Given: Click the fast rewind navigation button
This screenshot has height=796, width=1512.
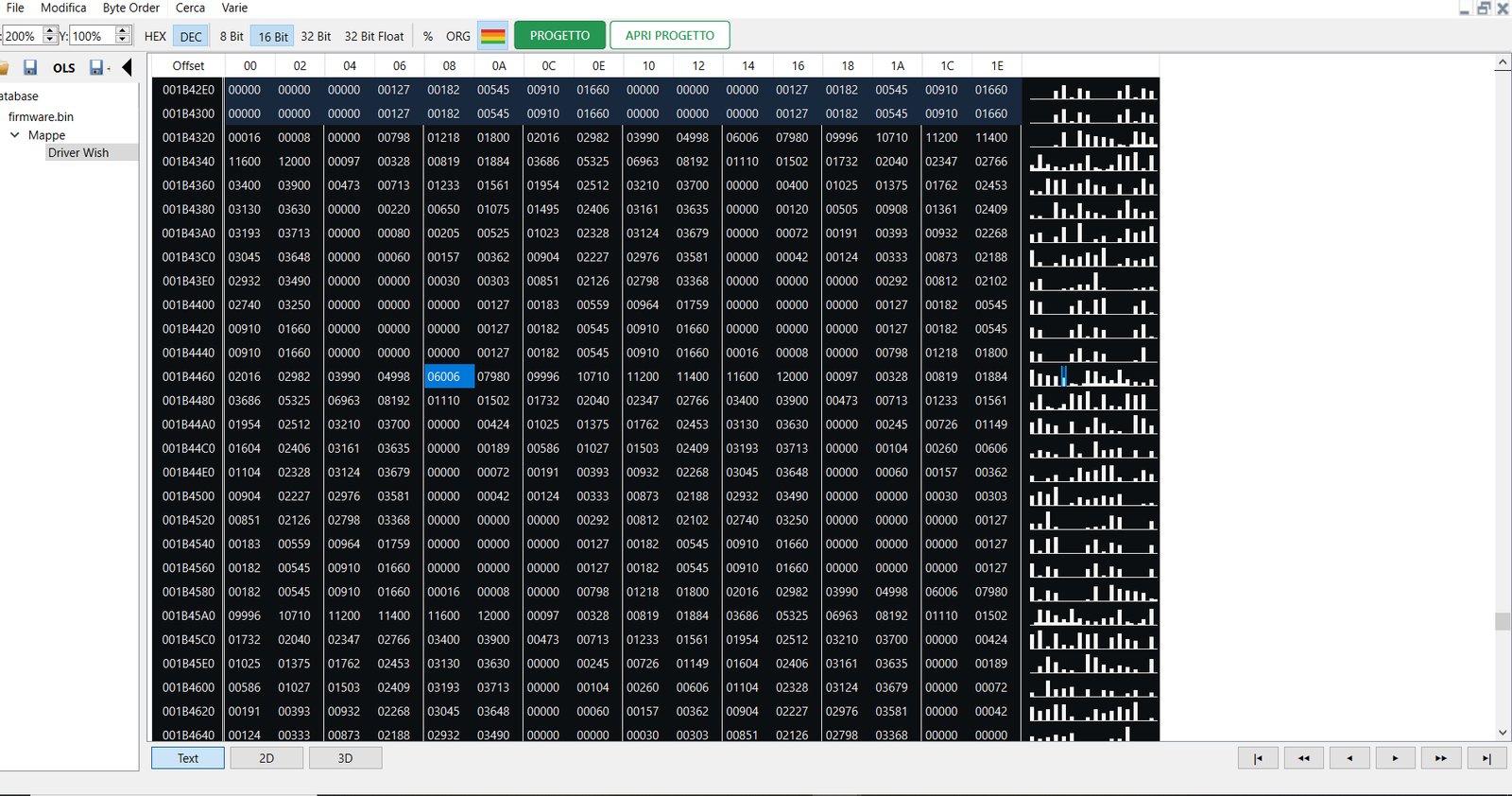Looking at the screenshot, I should pos(1304,757).
